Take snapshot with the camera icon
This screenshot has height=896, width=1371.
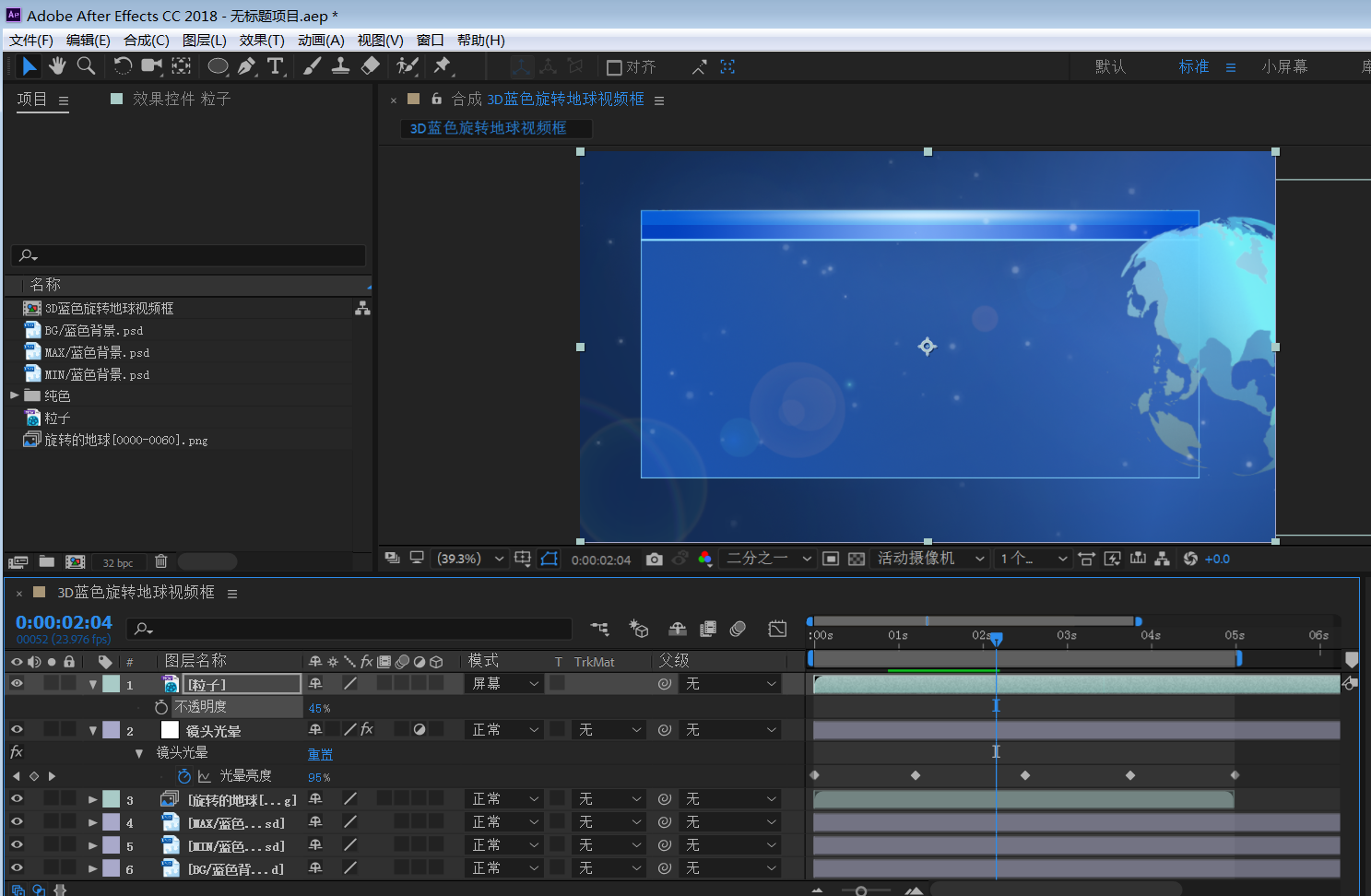[654, 559]
